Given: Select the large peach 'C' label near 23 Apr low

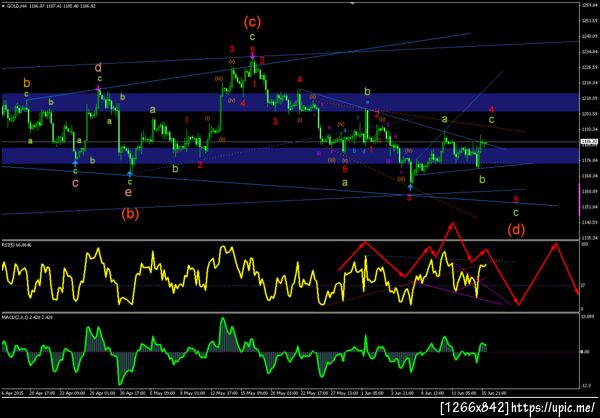Looking at the screenshot, I should click(75, 183).
